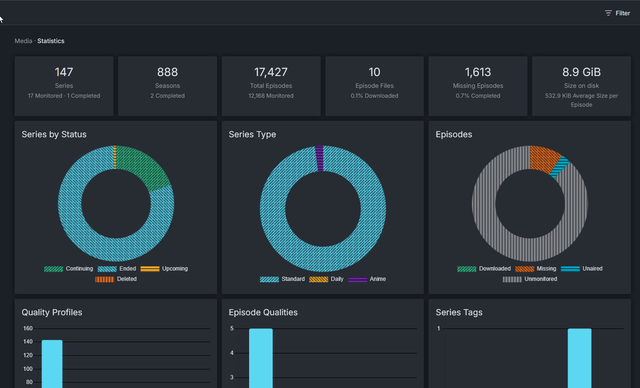Screen dimensions: 640x388
Task: Click the Unaired legend color swatch
Action: pyautogui.click(x=570, y=268)
